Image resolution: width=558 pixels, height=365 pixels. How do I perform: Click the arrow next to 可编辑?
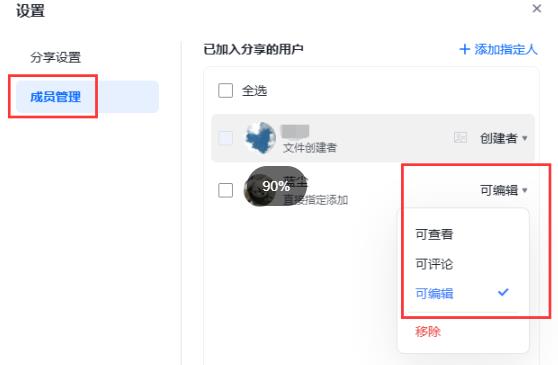click(525, 190)
